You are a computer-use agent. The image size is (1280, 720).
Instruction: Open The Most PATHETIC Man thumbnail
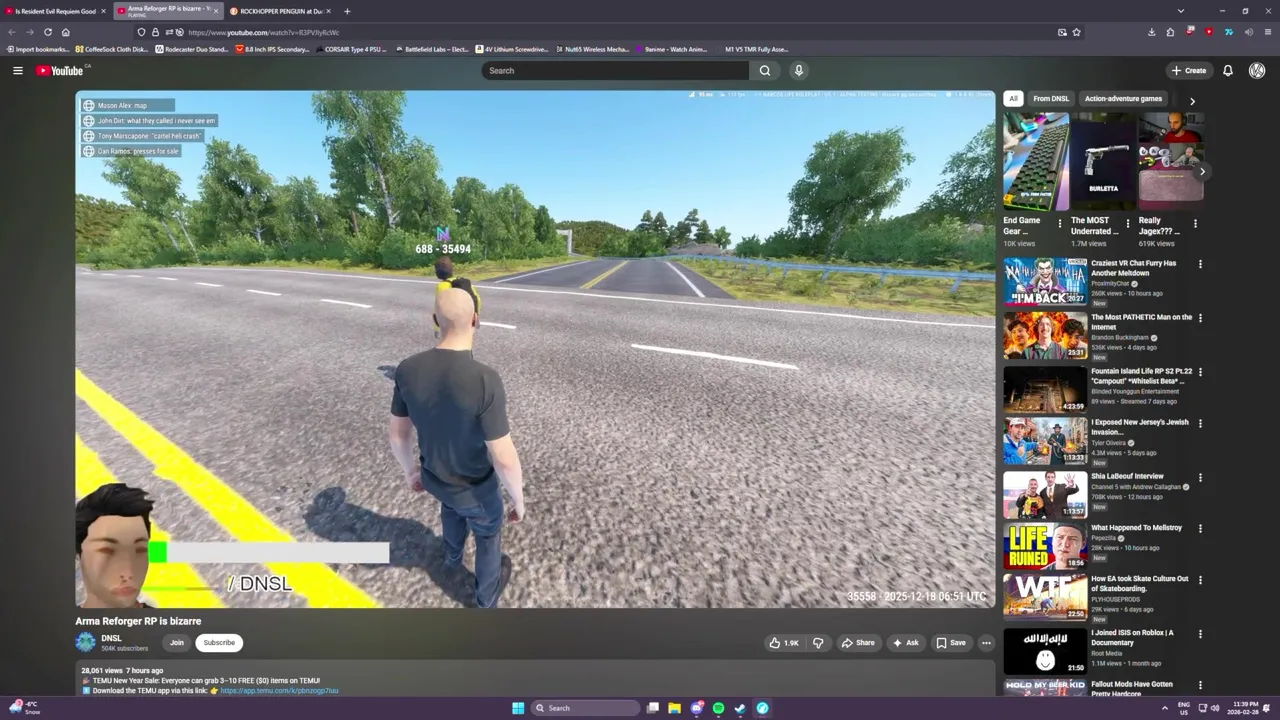1045,336
